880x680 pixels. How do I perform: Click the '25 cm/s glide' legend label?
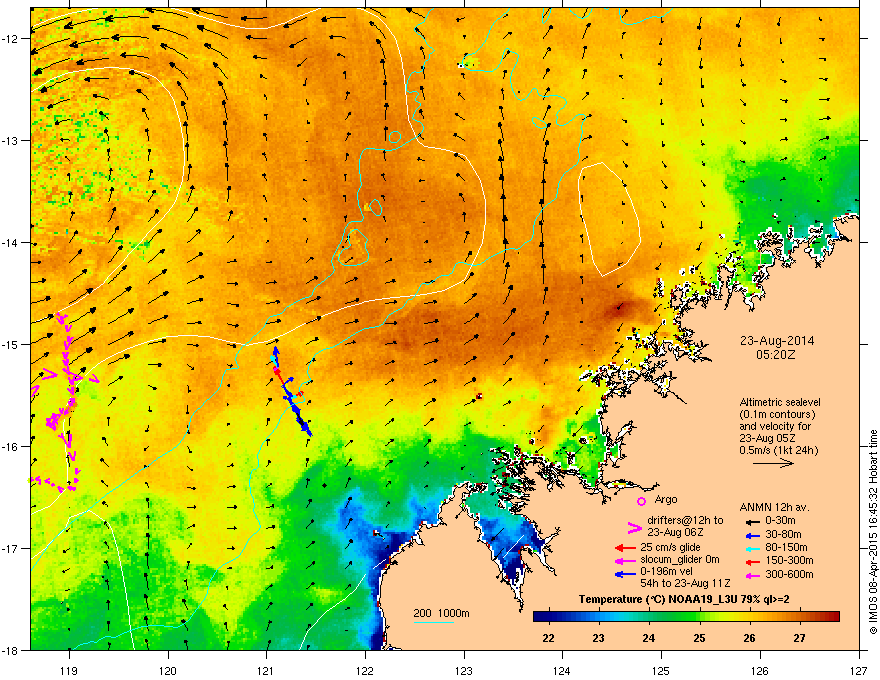point(670,547)
